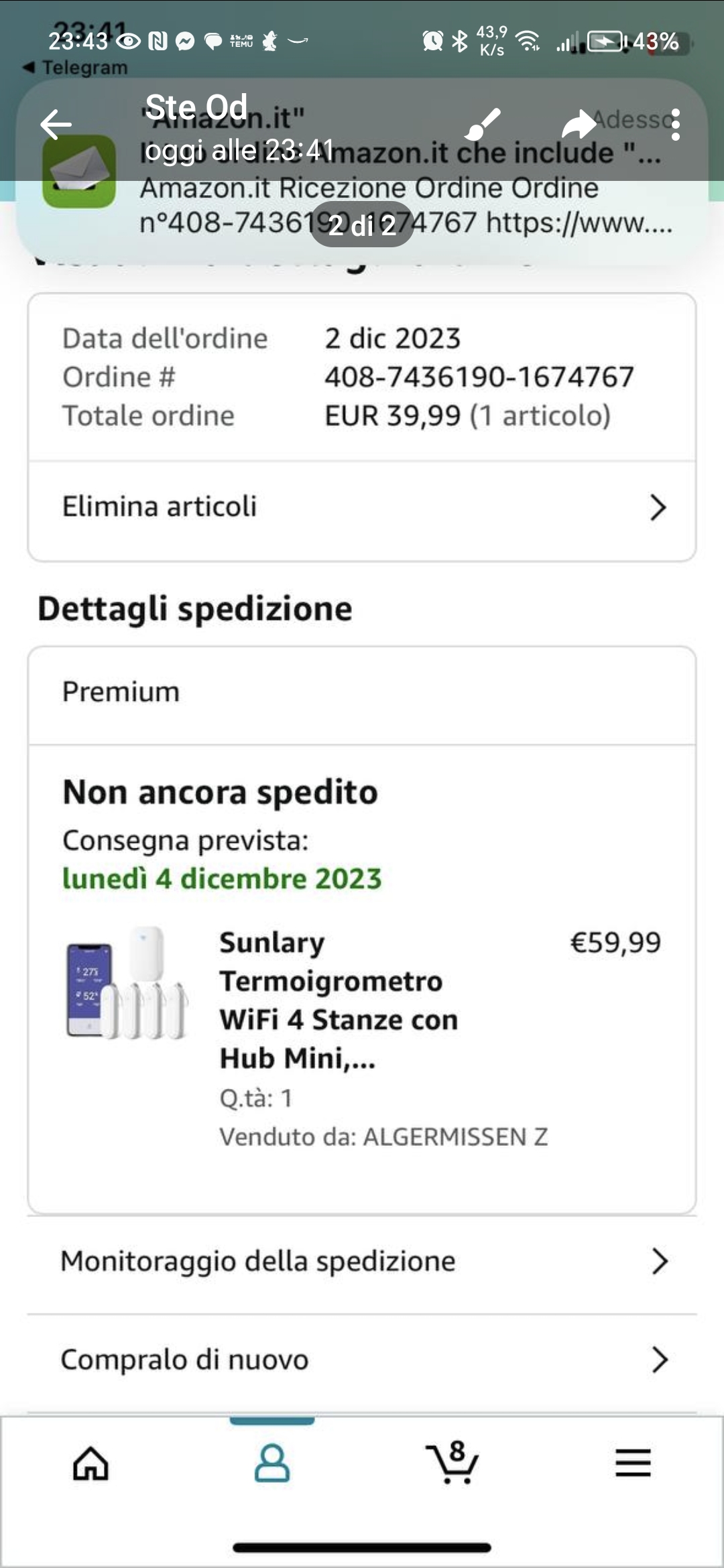Open the brush edit tool
Viewport: 724px width, 1568px height.
click(483, 125)
